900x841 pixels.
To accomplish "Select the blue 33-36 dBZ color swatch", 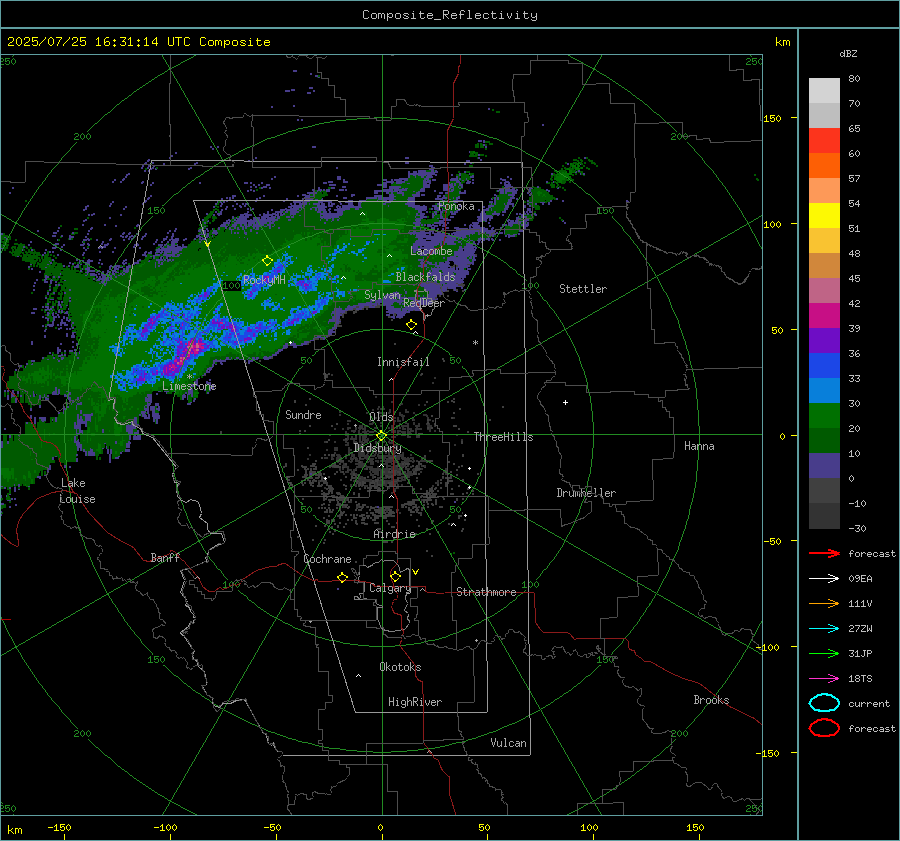I will point(824,366).
